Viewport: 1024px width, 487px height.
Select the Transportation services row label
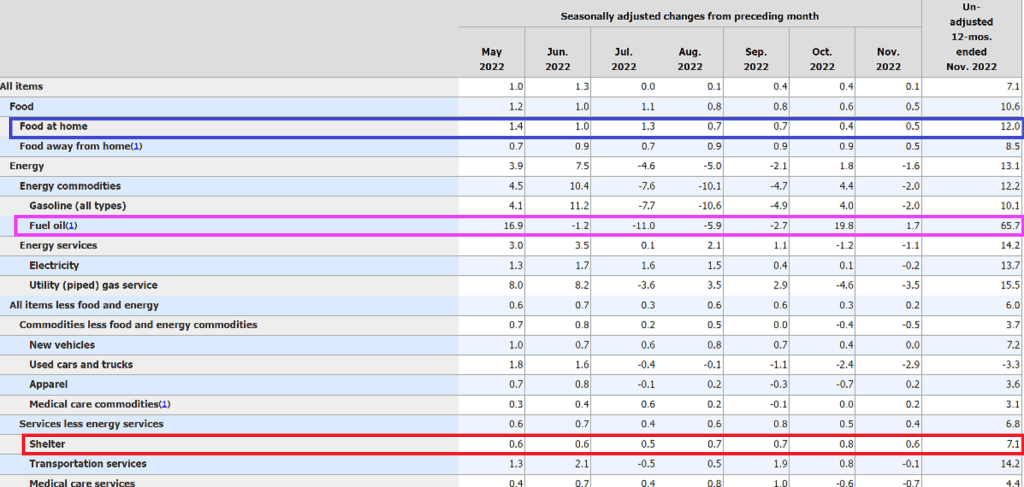tap(88, 464)
